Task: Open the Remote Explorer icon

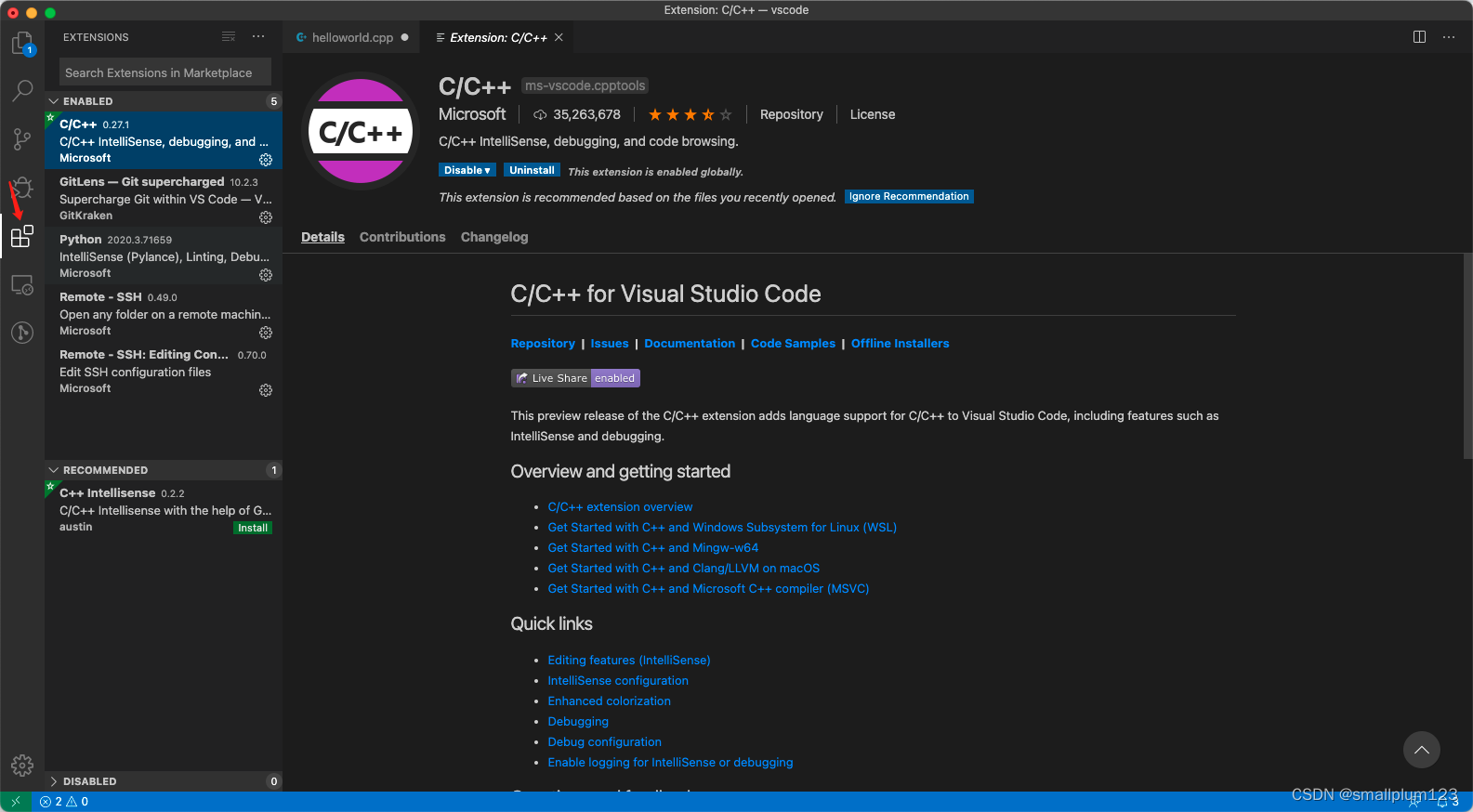Action: (22, 284)
